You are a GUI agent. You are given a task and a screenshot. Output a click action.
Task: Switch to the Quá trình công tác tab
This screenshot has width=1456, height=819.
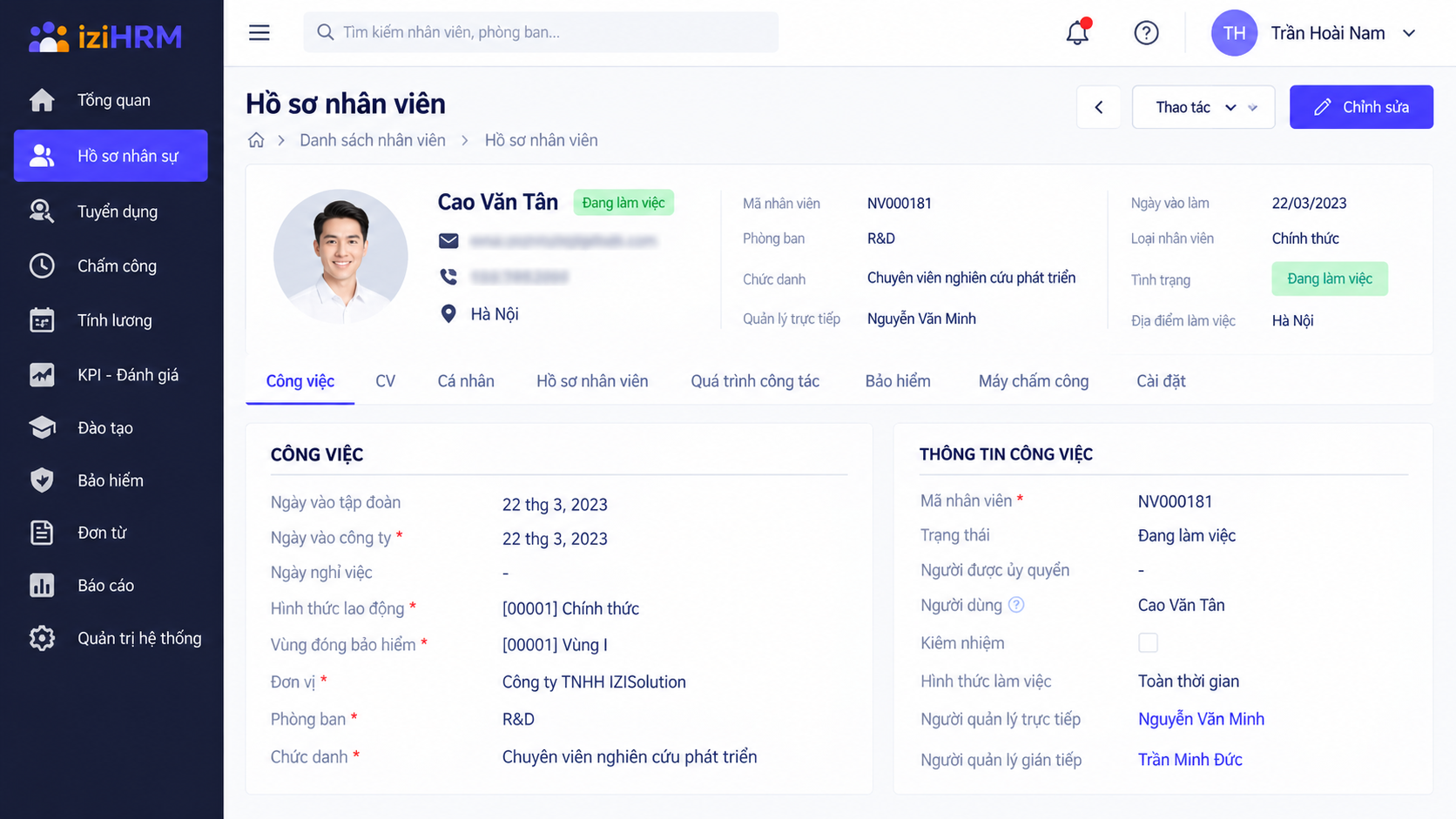(x=755, y=381)
